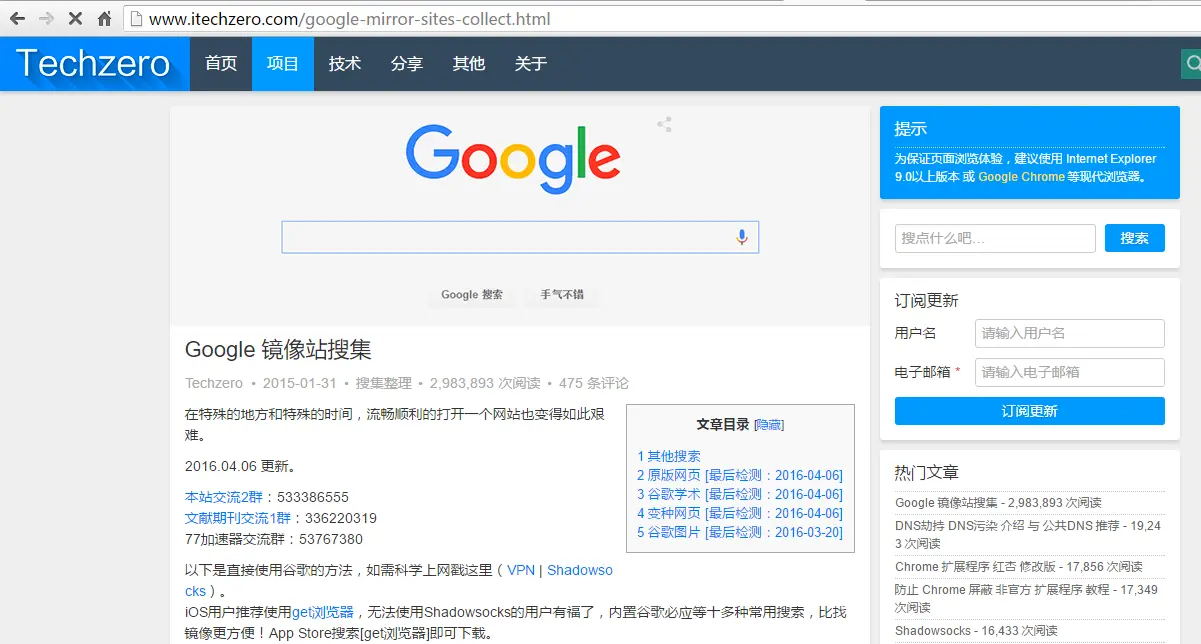Jump to 4 变种网页 section
Viewport: 1201px width, 644px height.
click(740, 513)
